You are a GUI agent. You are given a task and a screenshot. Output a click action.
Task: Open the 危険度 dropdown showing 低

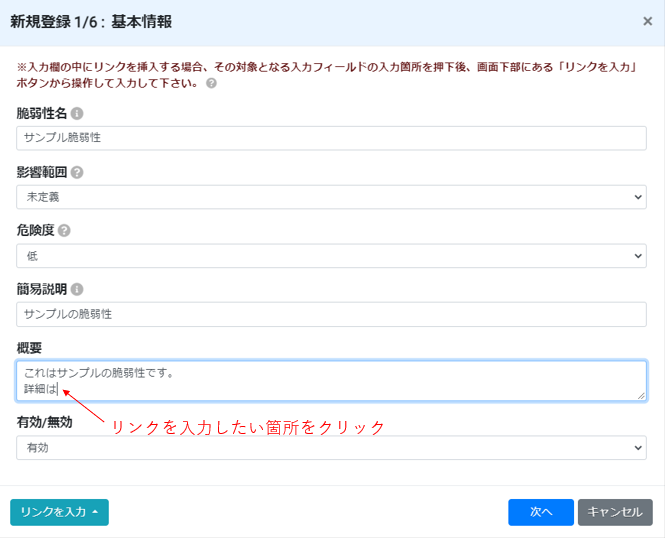click(331, 256)
